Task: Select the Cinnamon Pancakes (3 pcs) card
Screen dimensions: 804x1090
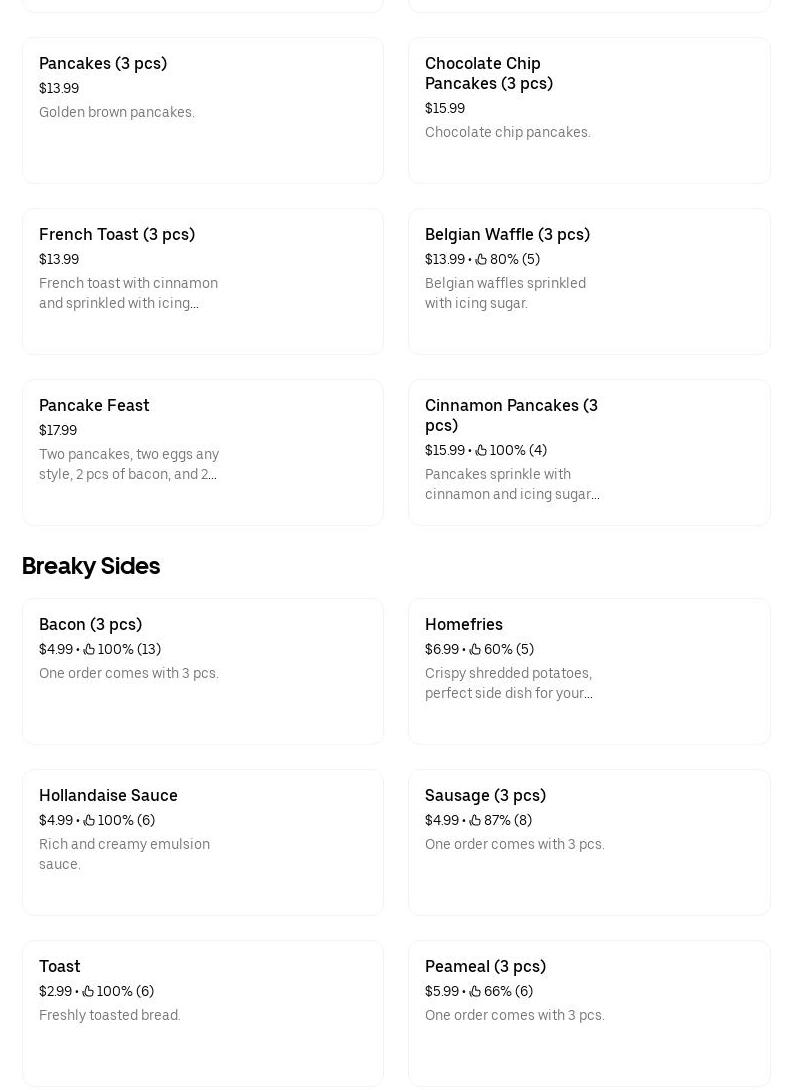Action: point(589,452)
